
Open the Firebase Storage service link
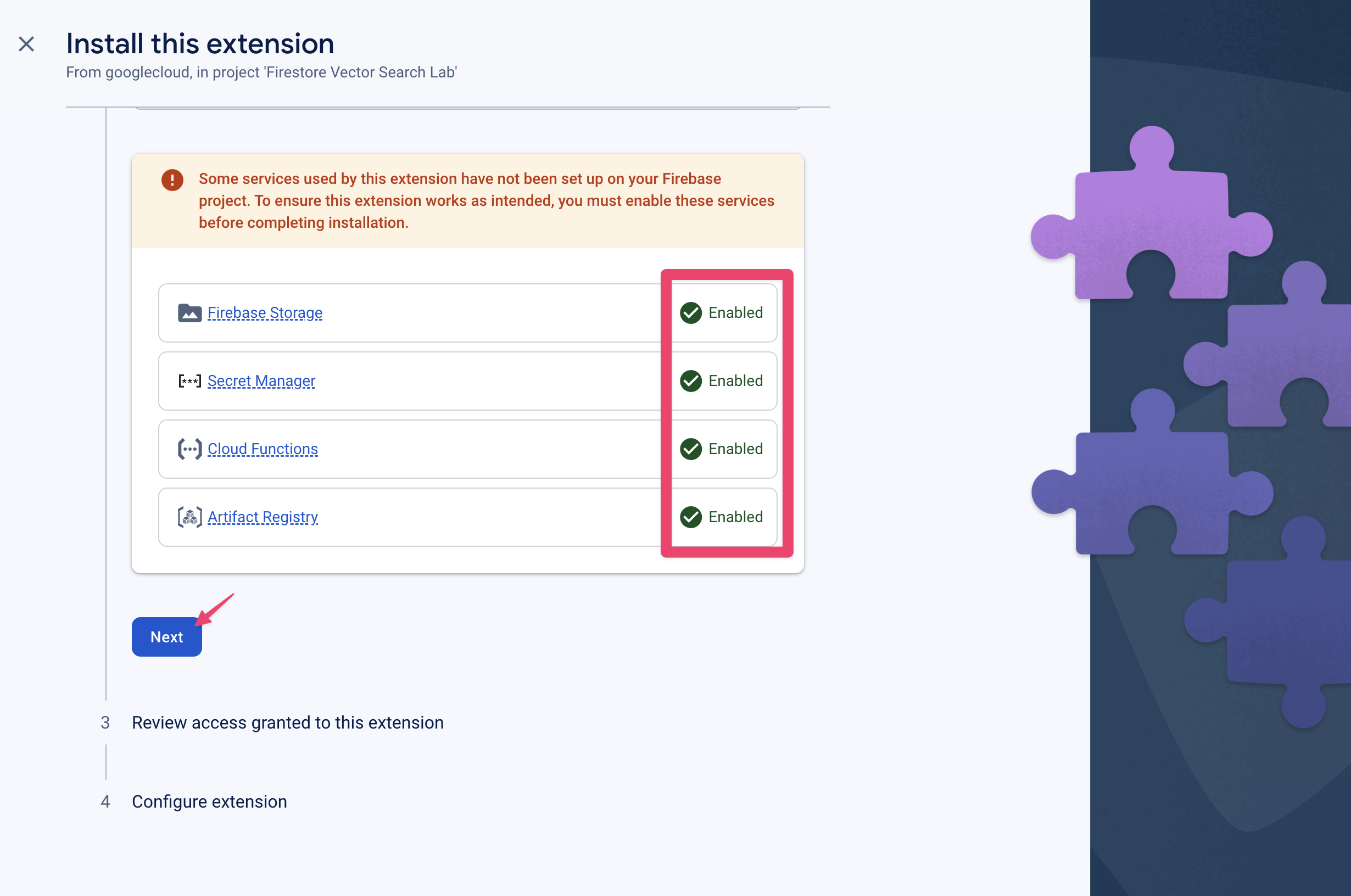pos(264,312)
